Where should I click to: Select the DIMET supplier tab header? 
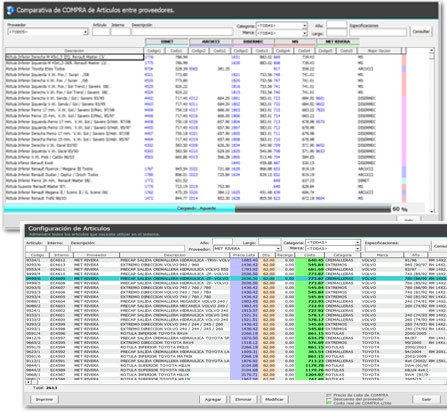(167, 42)
